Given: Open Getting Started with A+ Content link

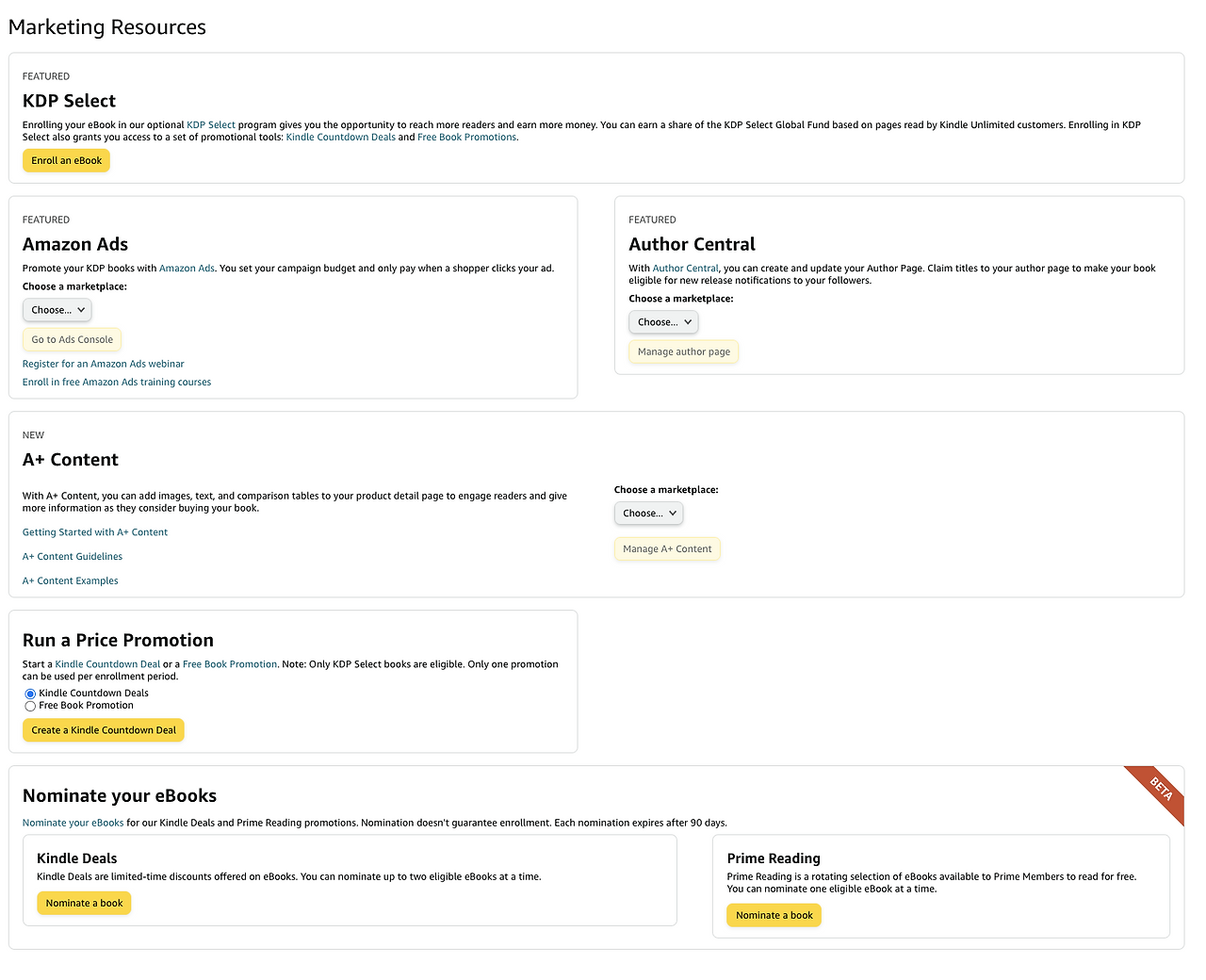Looking at the screenshot, I should (x=95, y=532).
